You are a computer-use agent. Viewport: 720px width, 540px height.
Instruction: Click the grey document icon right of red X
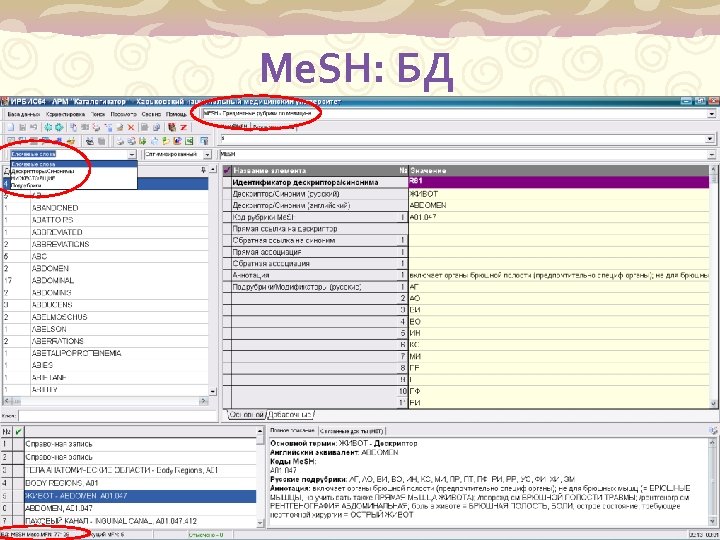(144, 127)
